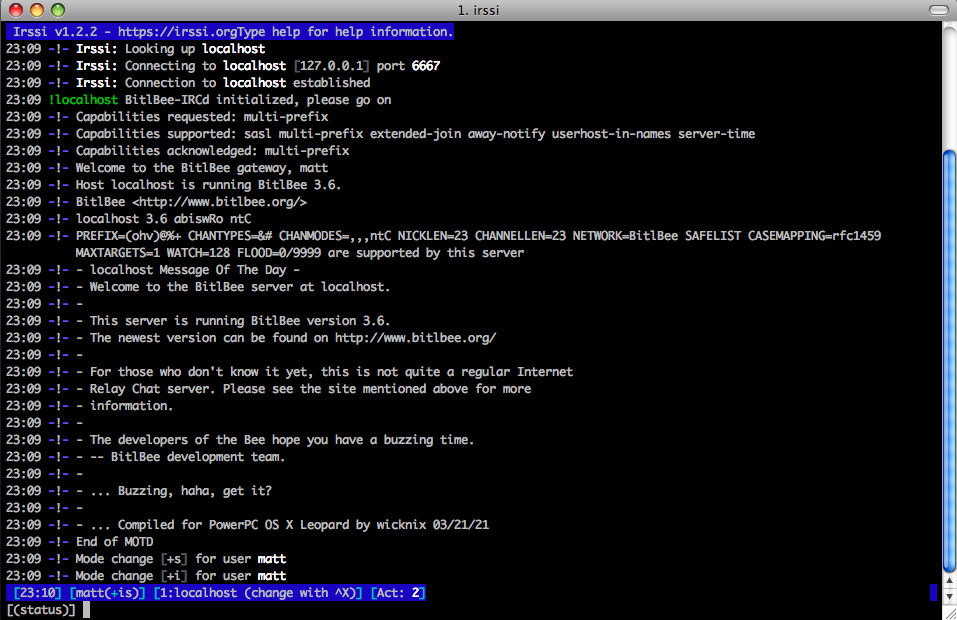Screen dimensions: 957x620
Task: Click the toolbar toggle pill at the title bar's right
Action: pyautogui.click(x=939, y=10)
